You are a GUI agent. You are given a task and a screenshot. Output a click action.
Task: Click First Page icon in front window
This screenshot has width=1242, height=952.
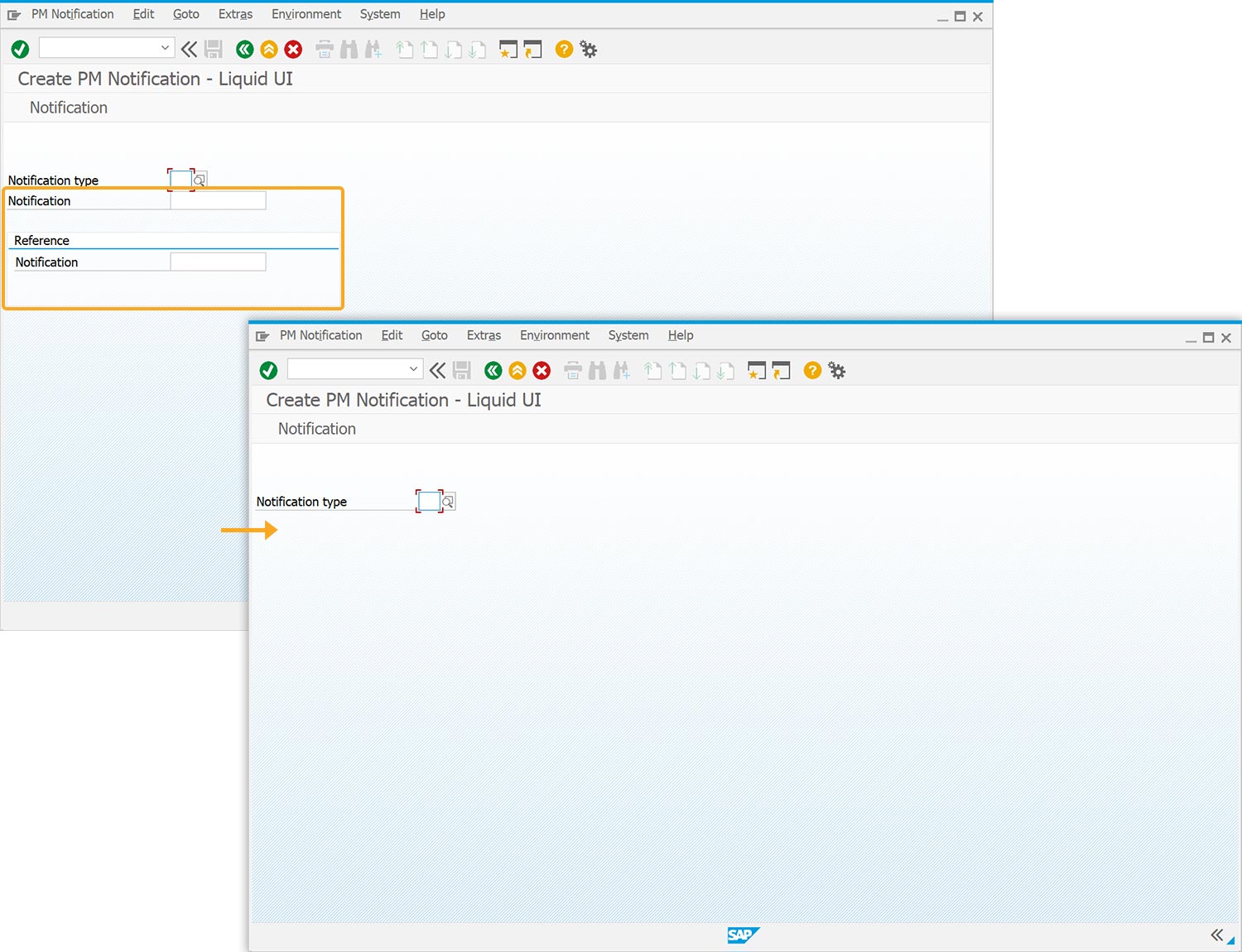(x=652, y=371)
